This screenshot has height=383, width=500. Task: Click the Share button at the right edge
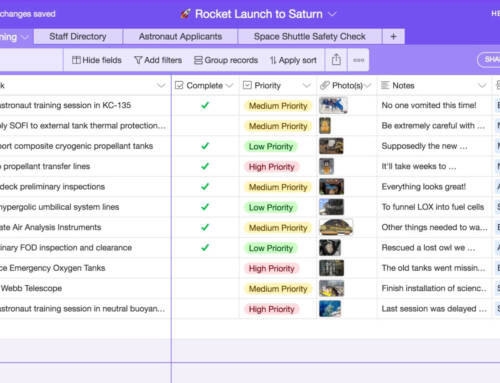[489, 60]
